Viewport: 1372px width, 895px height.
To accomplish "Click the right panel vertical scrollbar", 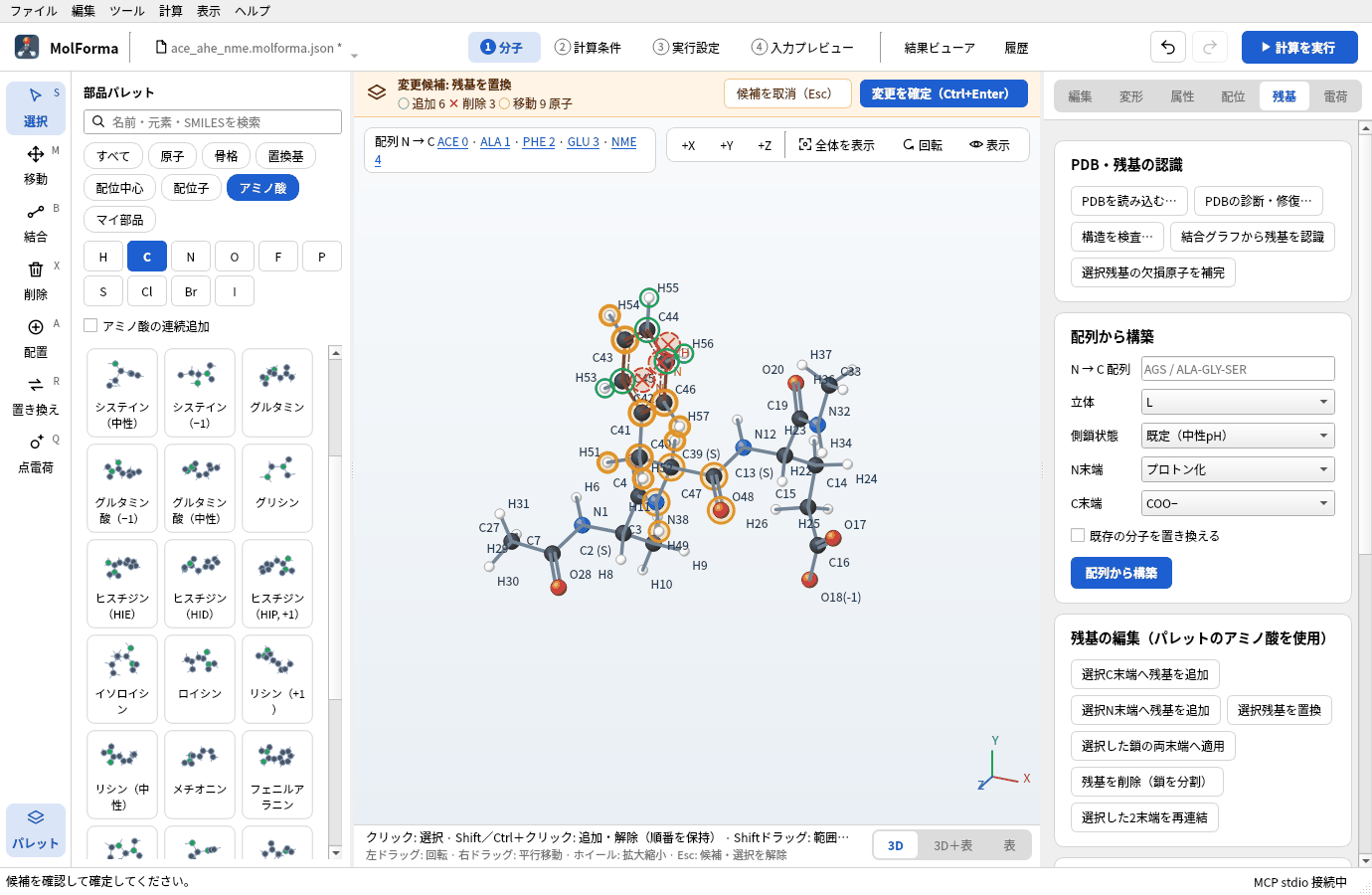I will click(1365, 493).
